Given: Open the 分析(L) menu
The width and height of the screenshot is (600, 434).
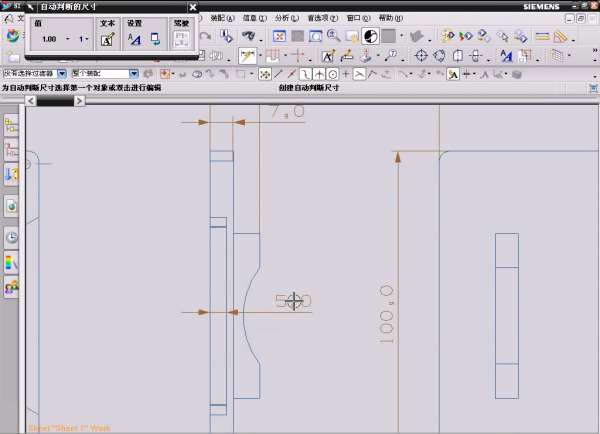Looking at the screenshot, I should tap(287, 18).
